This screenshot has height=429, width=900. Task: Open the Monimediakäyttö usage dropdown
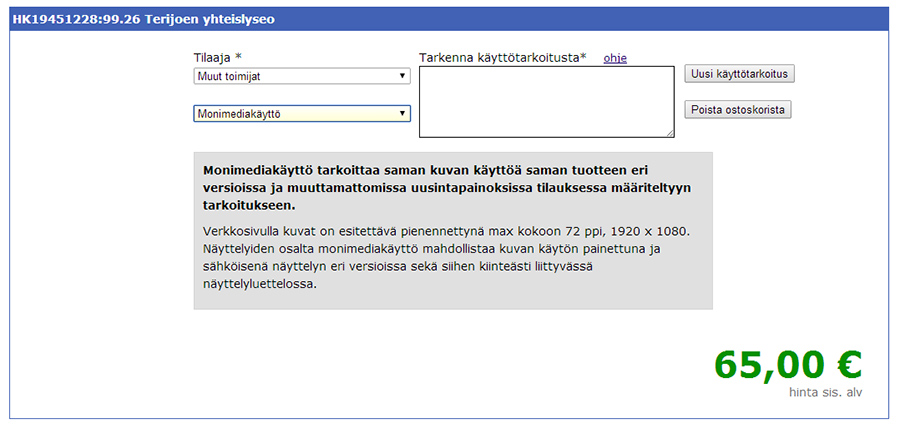tap(302, 114)
